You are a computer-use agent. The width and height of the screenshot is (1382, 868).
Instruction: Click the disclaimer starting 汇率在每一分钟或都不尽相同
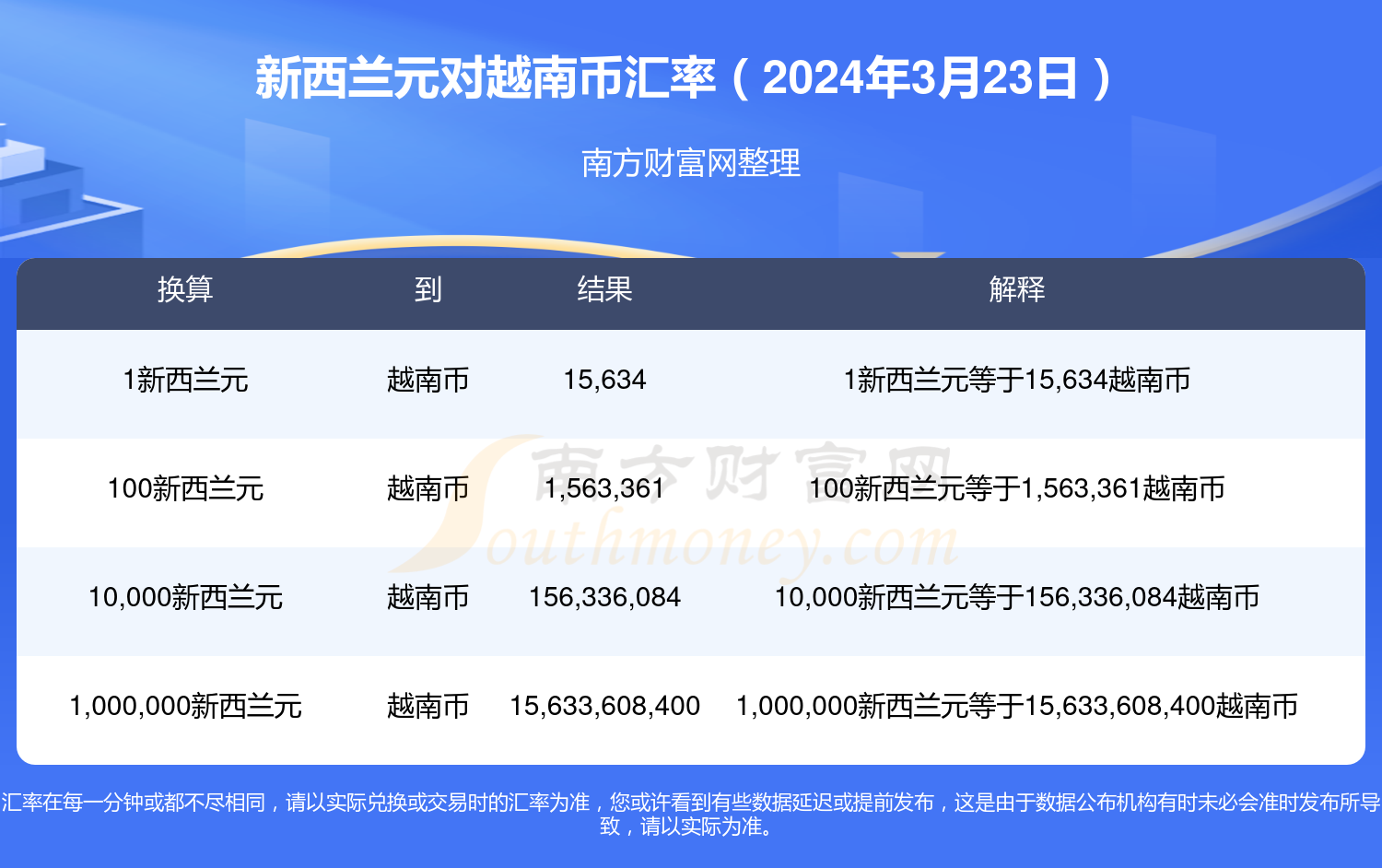[691, 815]
